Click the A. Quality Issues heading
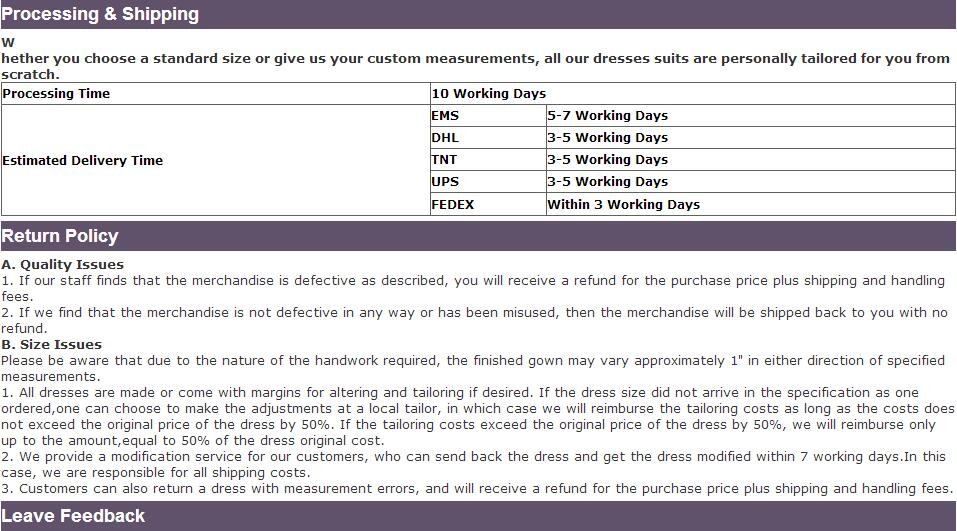Screen dimensions: 957x531 click(63, 264)
